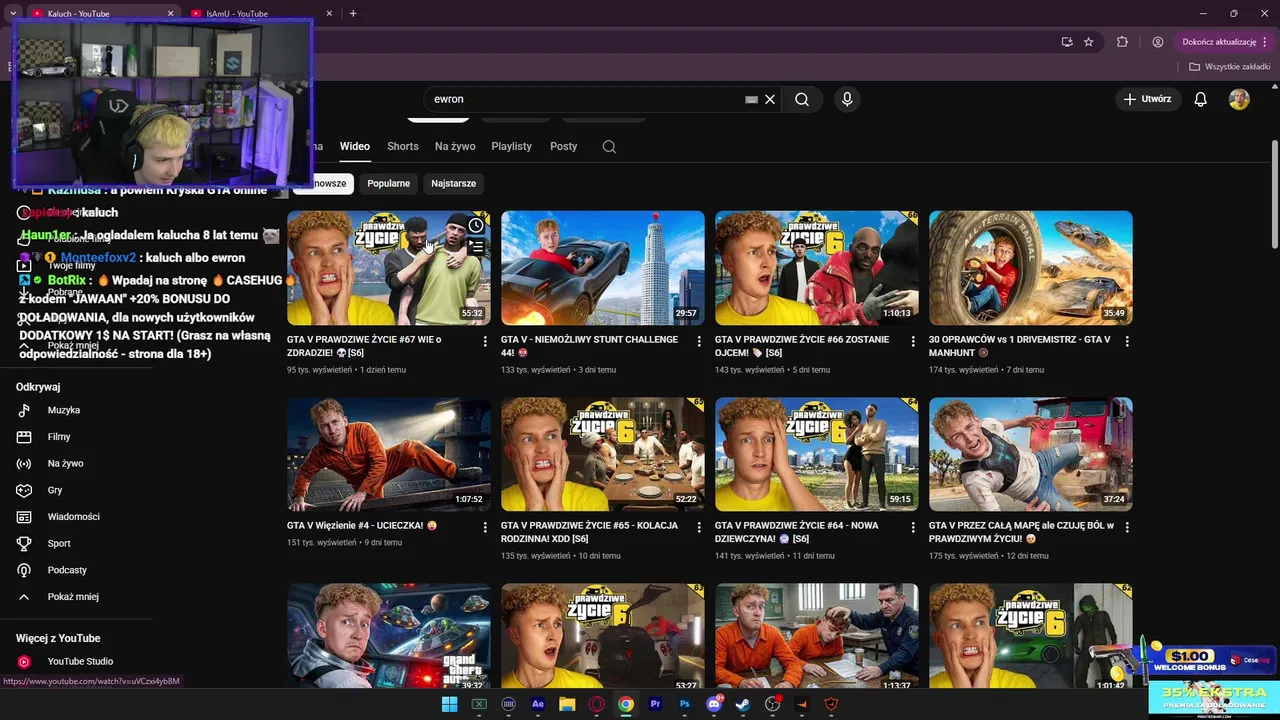The height and width of the screenshot is (720, 1280).
Task: Switch to the Playlisty tab
Action: (x=512, y=146)
